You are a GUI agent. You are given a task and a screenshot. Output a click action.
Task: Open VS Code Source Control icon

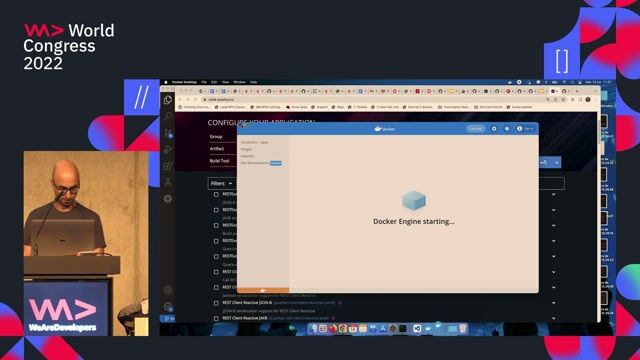tap(168, 133)
